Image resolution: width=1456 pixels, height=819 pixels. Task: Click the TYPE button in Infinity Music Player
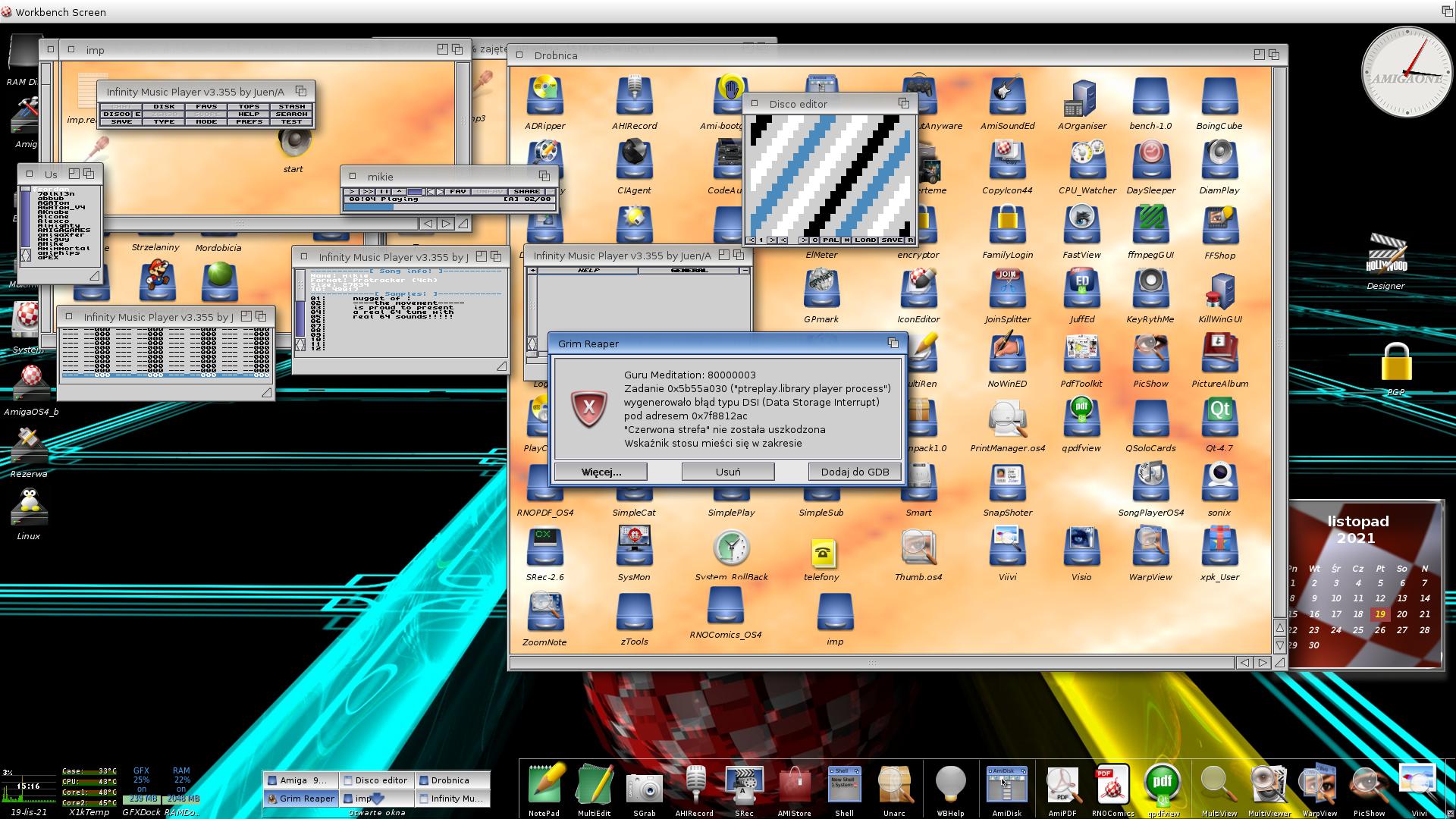click(x=164, y=122)
